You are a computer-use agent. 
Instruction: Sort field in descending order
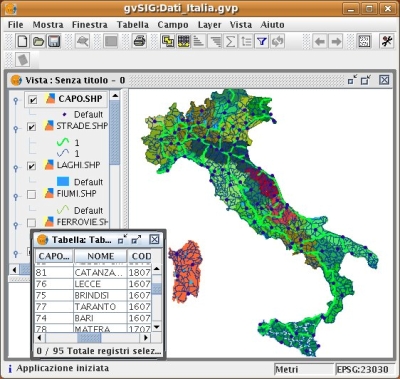point(215,41)
